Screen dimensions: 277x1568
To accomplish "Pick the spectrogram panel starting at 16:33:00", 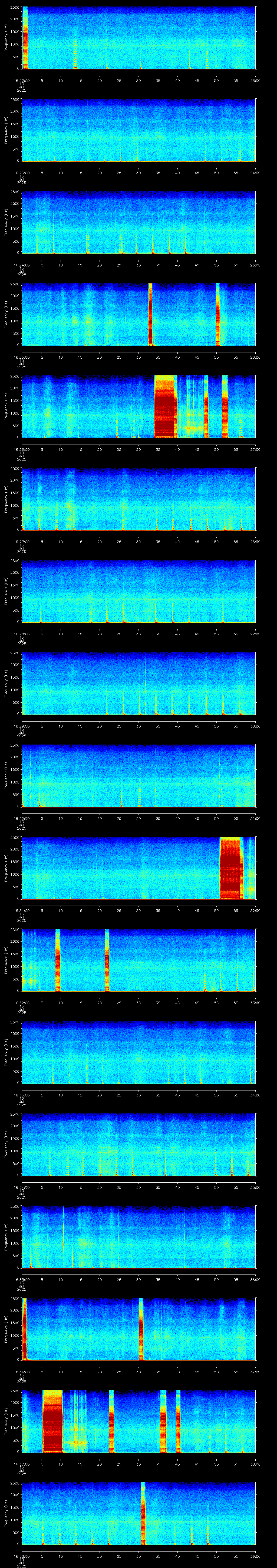I will (139, 1052).
